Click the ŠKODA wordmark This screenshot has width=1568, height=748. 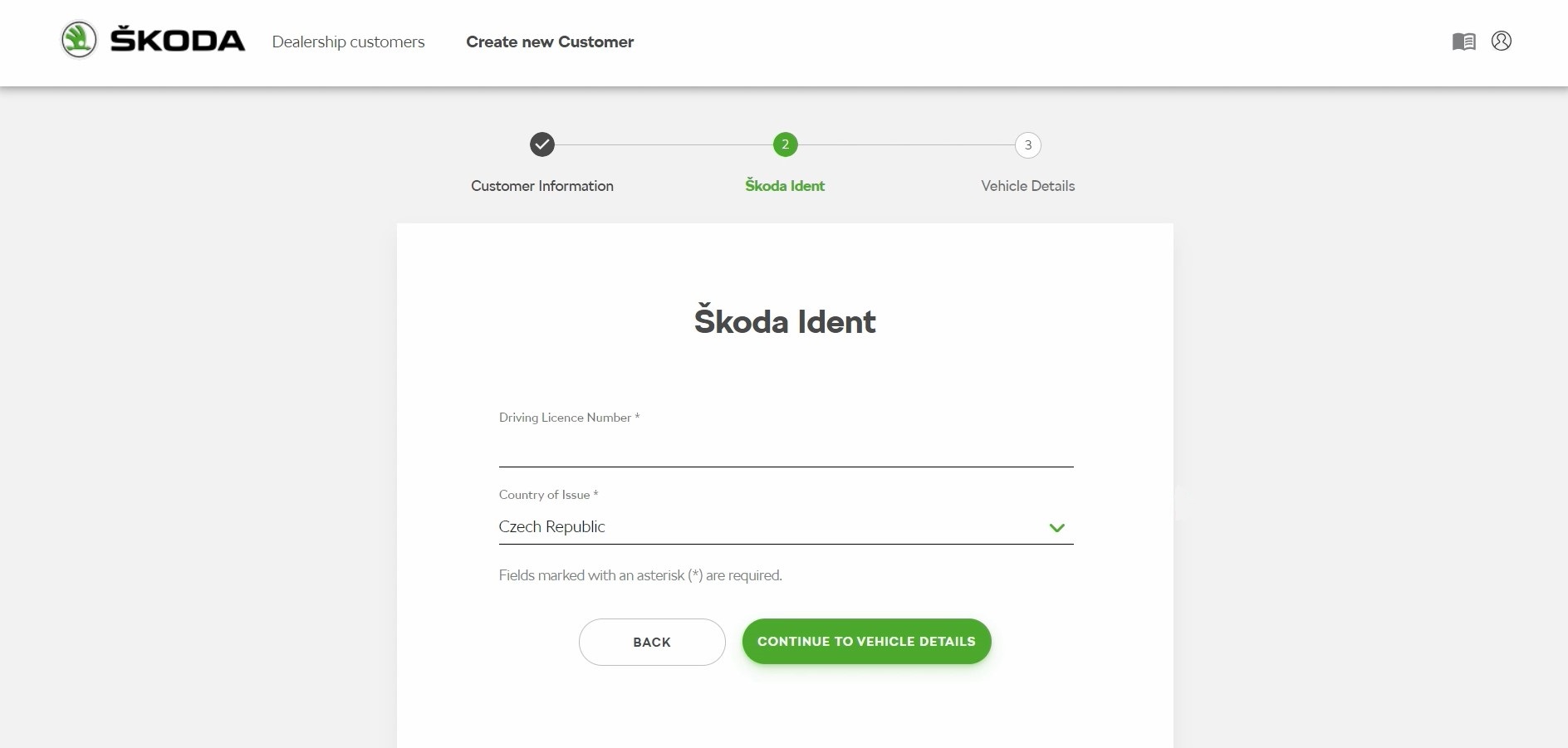coord(178,39)
